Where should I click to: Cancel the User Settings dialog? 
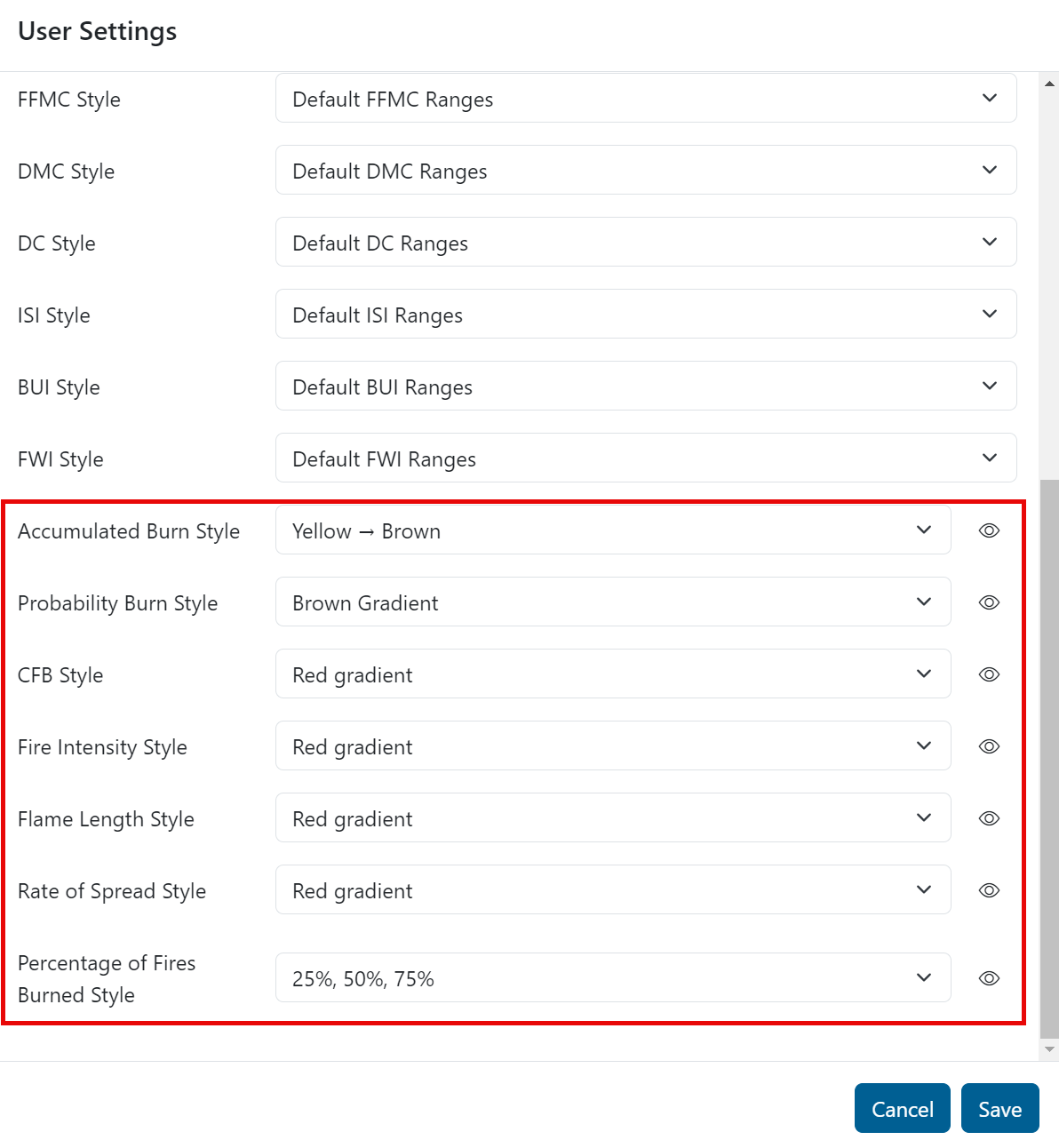coord(902,1109)
